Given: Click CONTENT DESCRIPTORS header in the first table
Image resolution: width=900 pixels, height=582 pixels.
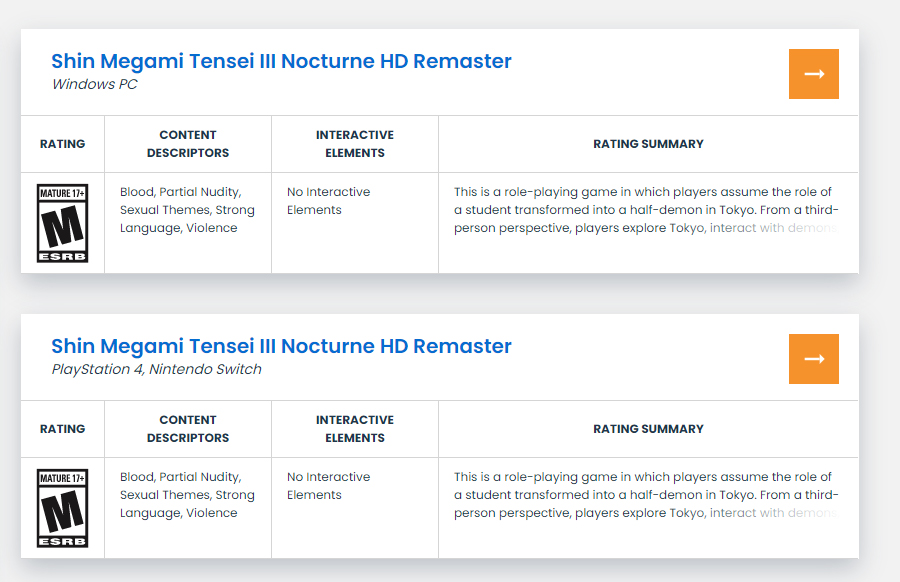Looking at the screenshot, I should coord(188,144).
